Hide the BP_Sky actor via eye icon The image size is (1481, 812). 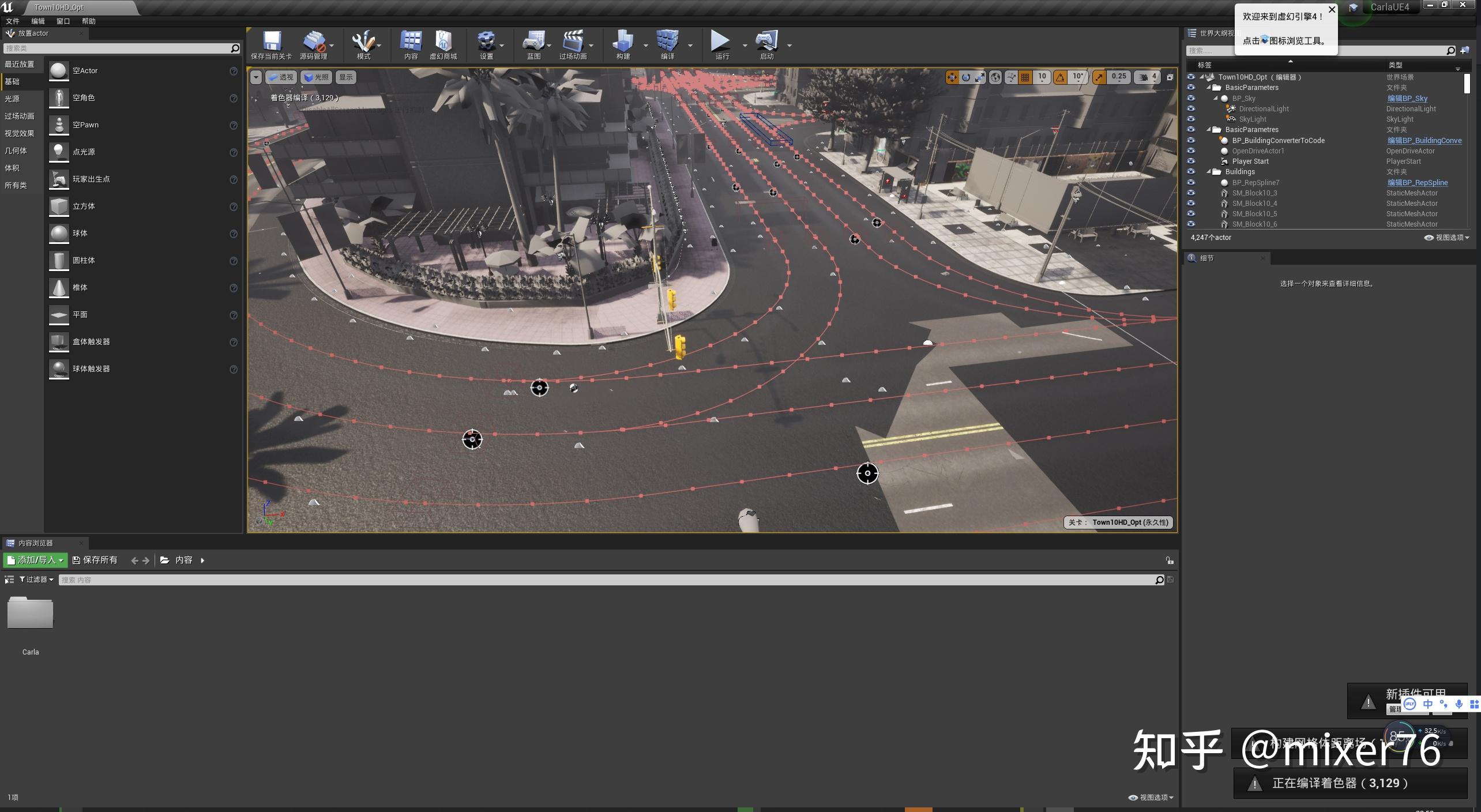point(1191,99)
